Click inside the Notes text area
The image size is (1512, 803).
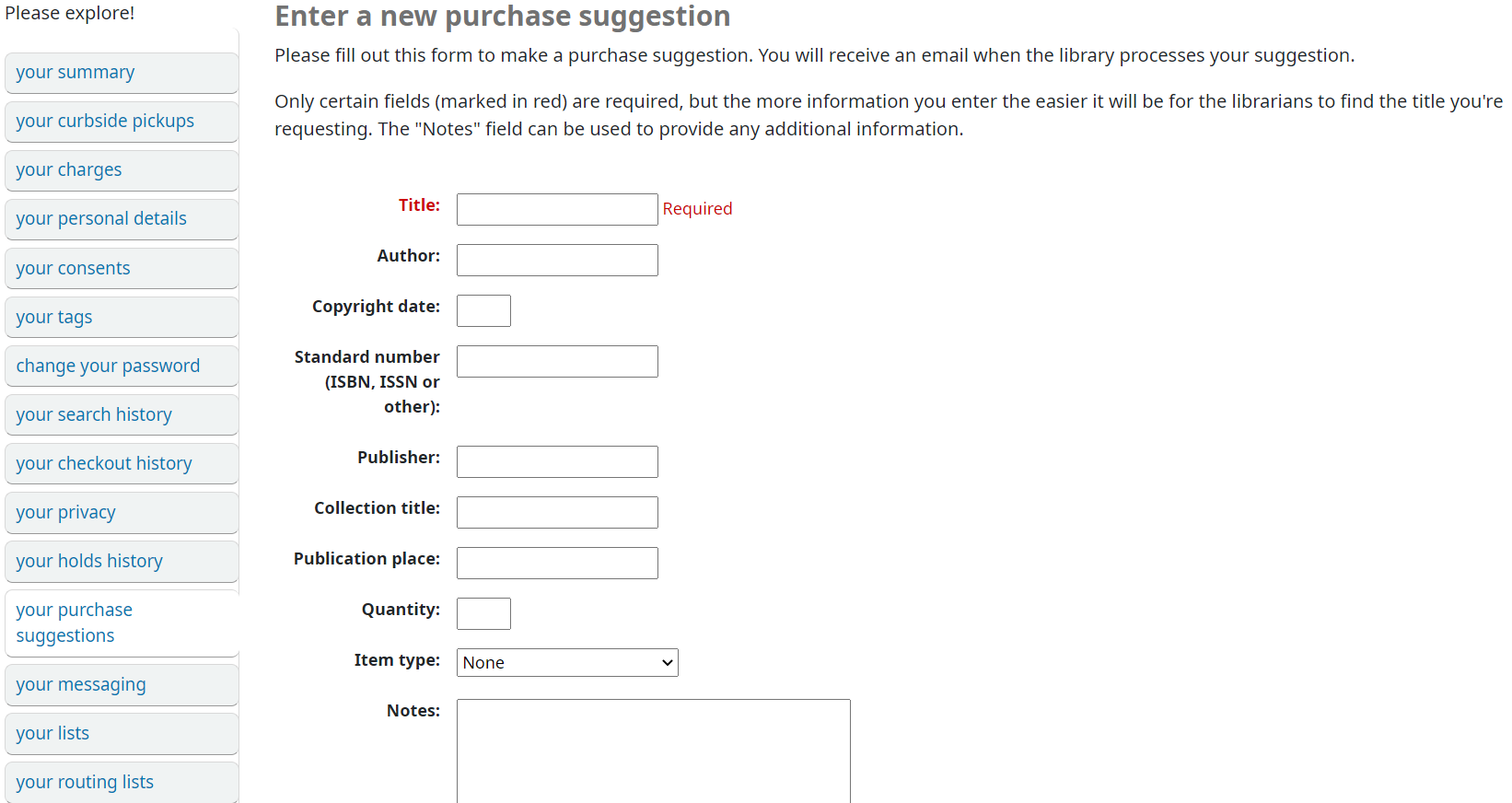pos(654,751)
